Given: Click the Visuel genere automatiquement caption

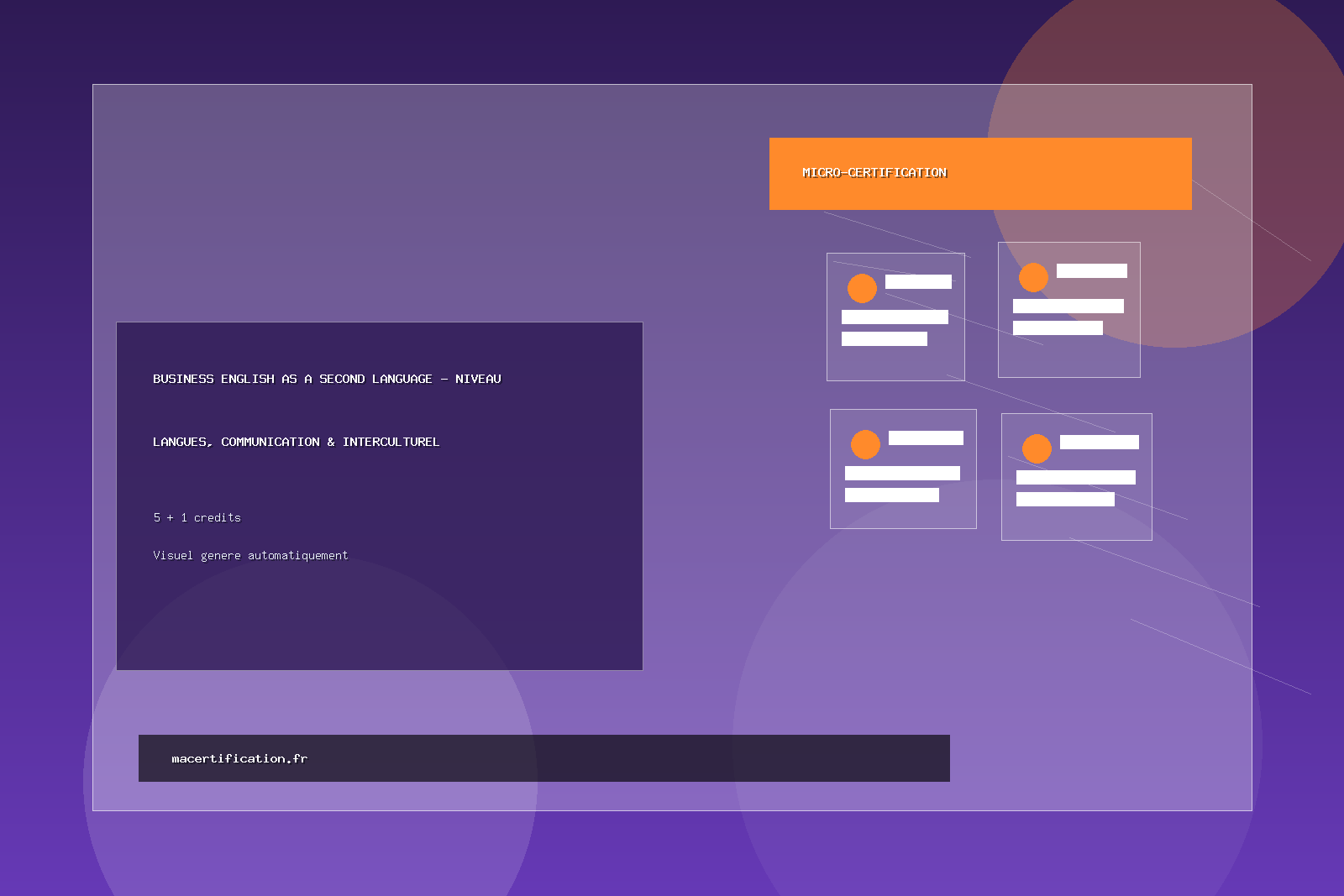Looking at the screenshot, I should [x=250, y=555].
